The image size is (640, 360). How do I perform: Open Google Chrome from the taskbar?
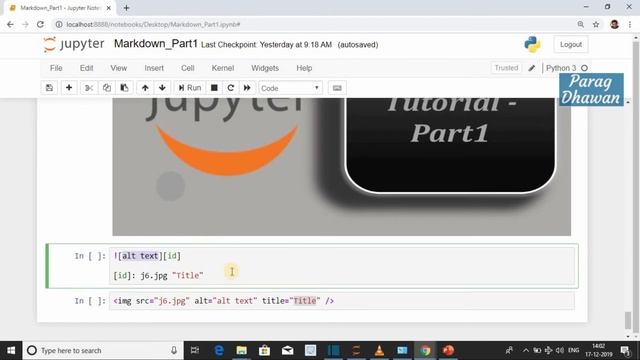(x=425, y=350)
